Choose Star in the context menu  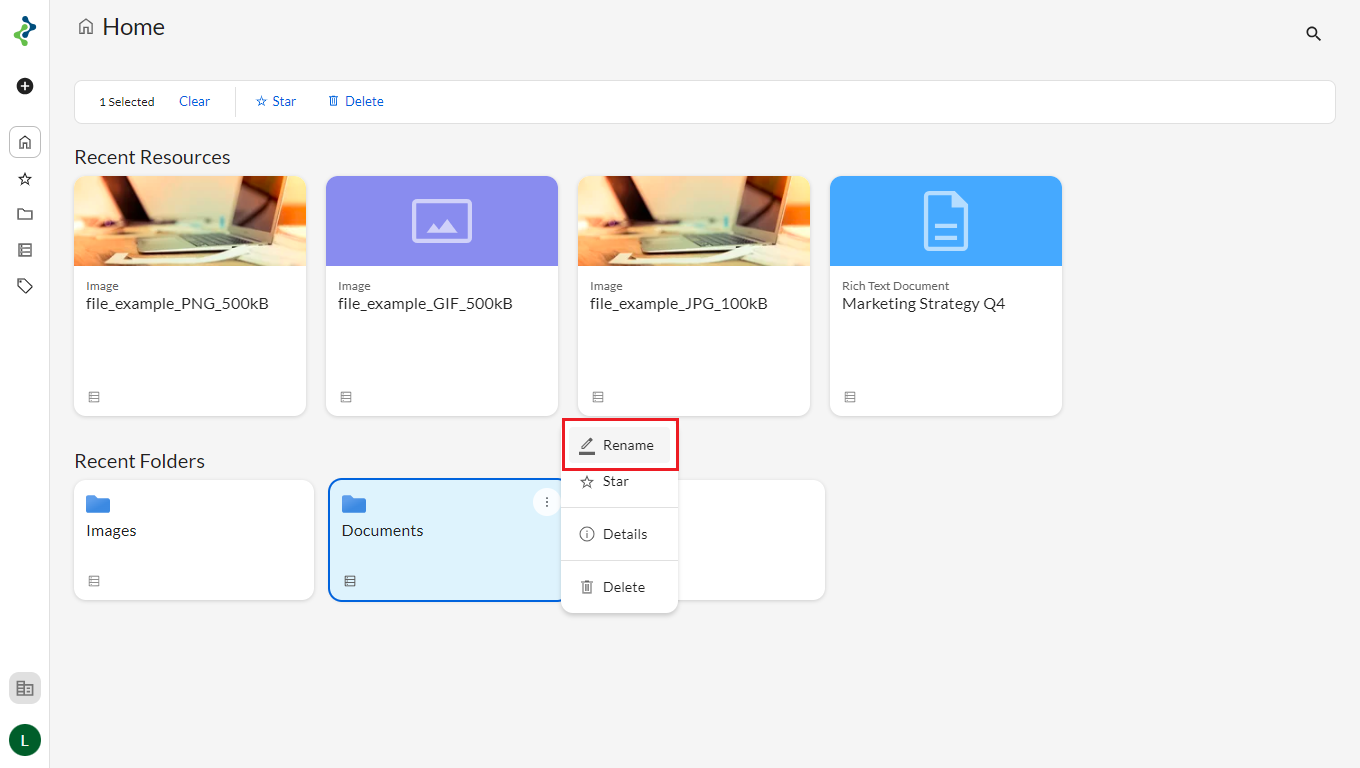pyautogui.click(x=615, y=481)
